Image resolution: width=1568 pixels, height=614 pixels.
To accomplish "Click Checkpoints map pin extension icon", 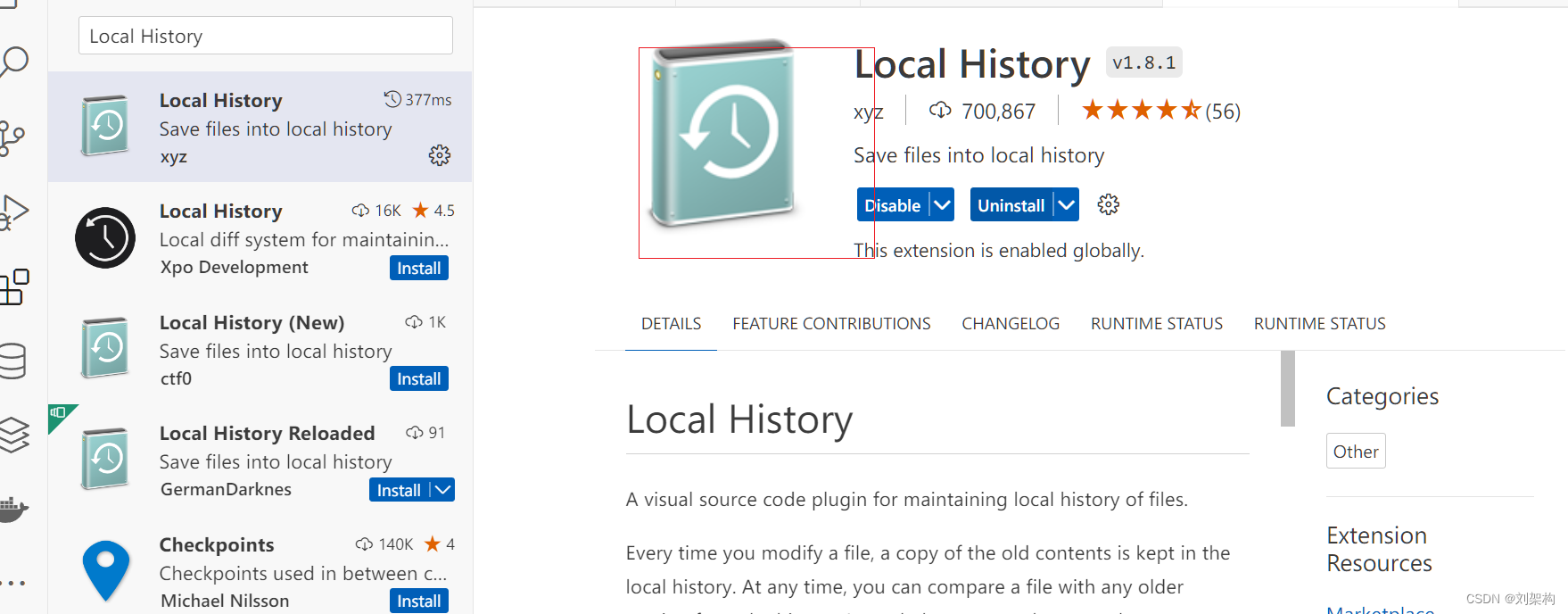I will pyautogui.click(x=105, y=570).
